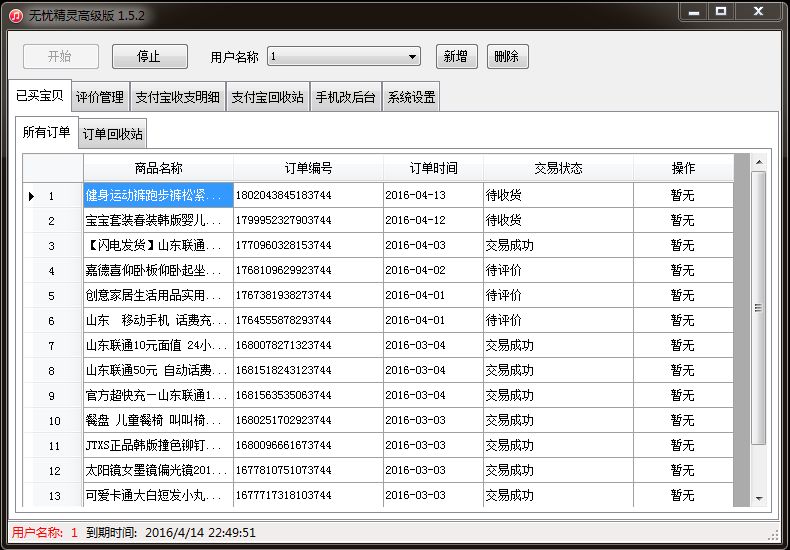This screenshot has width=790, height=550.
Task: Select the 订单回收站 sub-tab
Action: pos(112,134)
